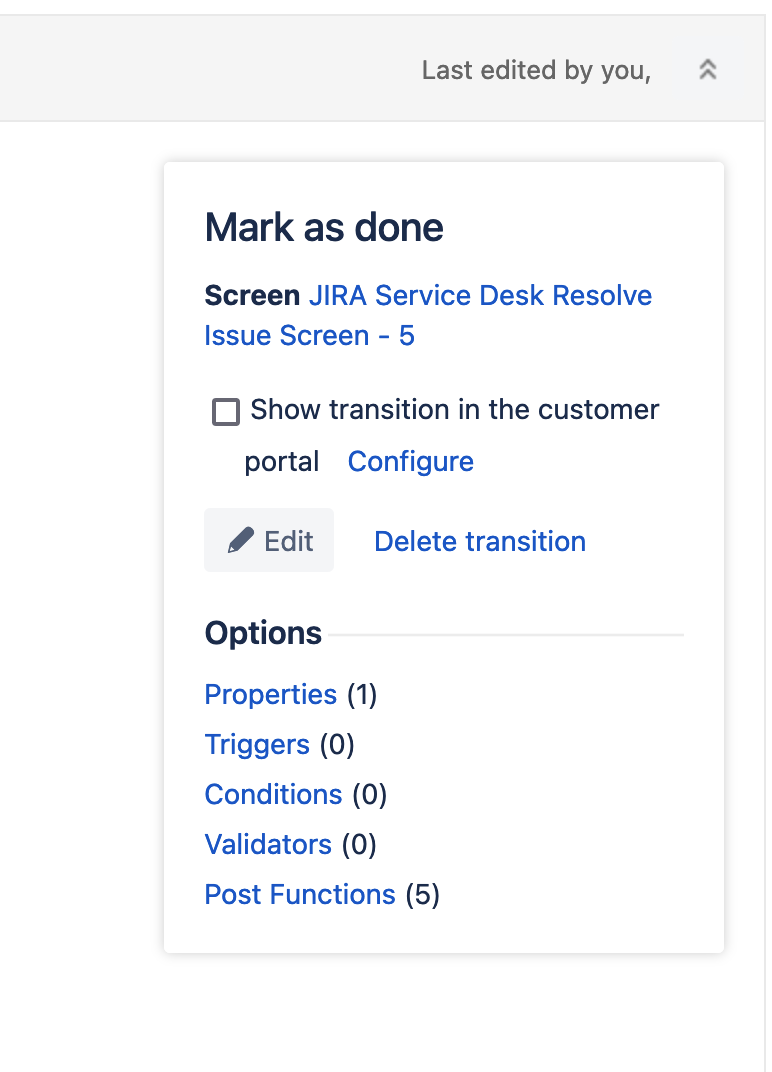Screen dimensions: 772x1072
Task: Select Delete transition
Action: pyautogui.click(x=479, y=541)
